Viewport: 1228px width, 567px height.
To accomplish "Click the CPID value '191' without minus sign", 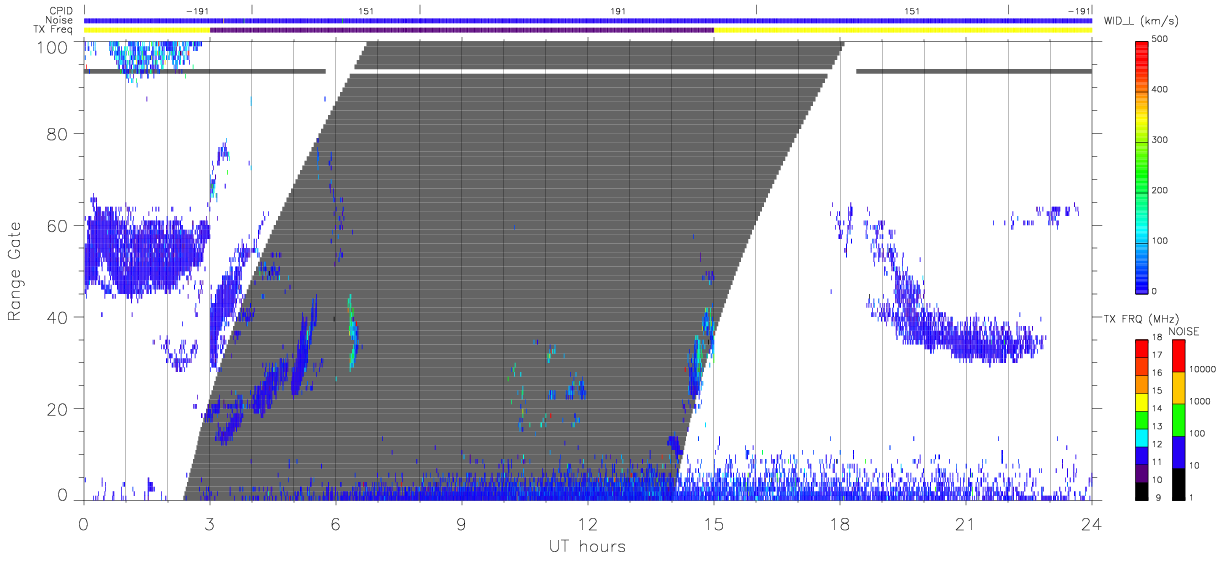I will pos(618,11).
